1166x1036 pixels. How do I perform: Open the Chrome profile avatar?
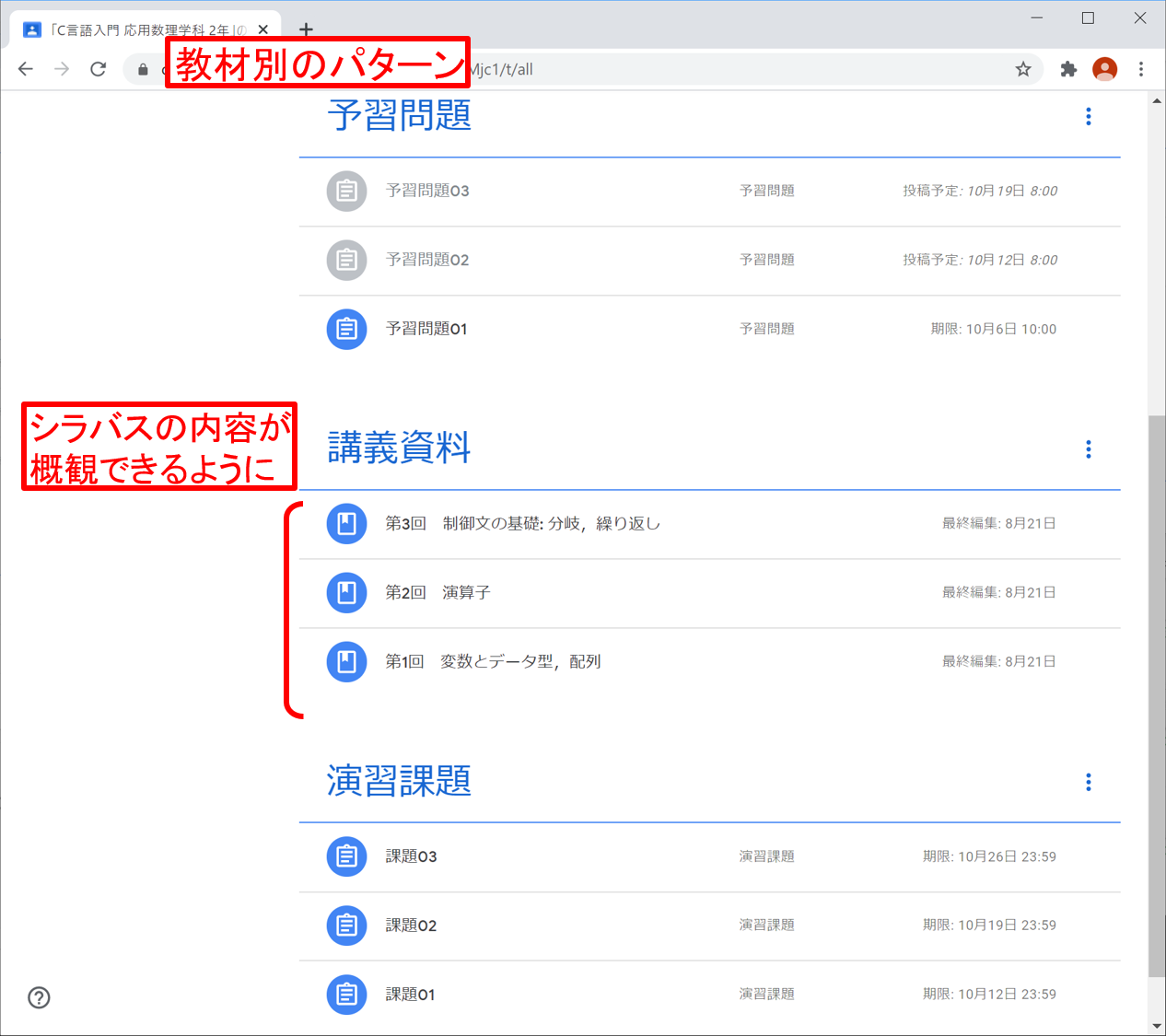[1104, 69]
